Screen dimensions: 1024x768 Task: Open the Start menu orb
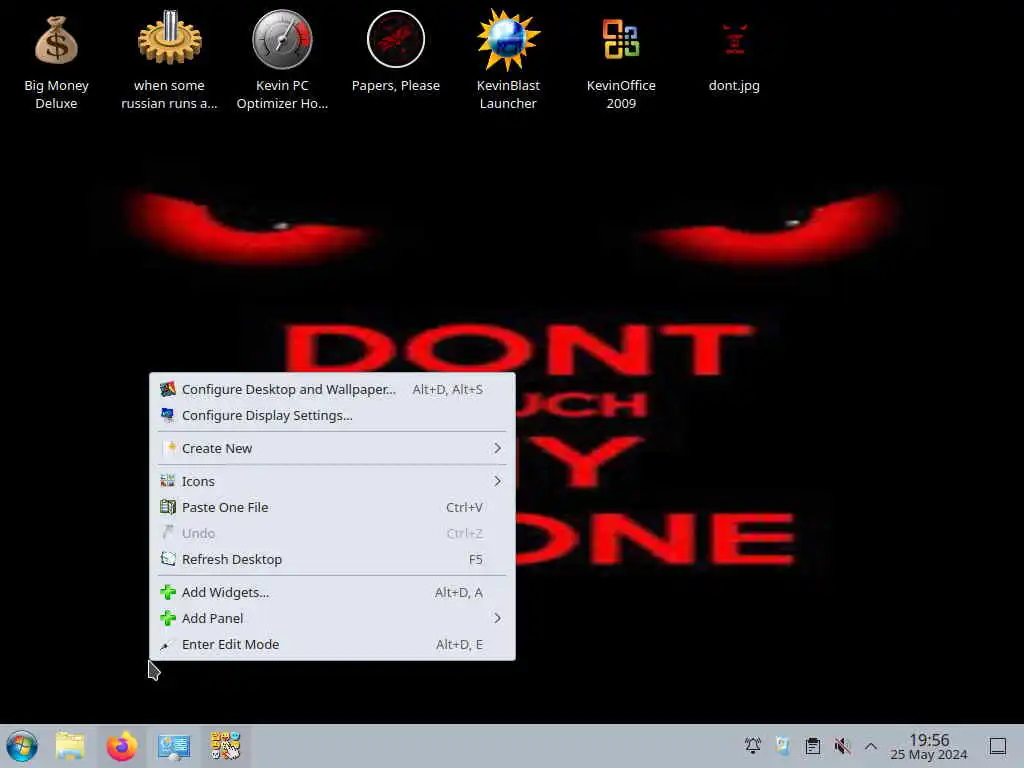tap(22, 746)
